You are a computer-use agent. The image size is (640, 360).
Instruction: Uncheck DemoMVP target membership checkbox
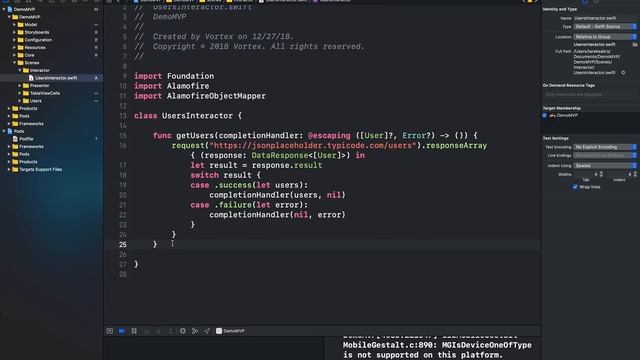coord(545,116)
